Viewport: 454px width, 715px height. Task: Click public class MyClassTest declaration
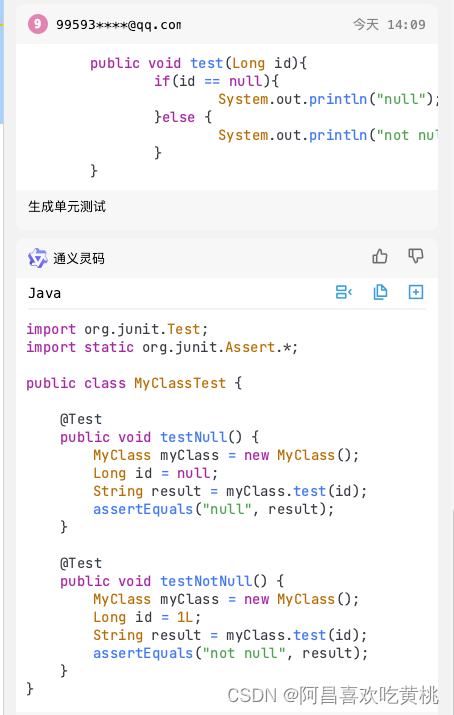pyautogui.click(x=134, y=383)
